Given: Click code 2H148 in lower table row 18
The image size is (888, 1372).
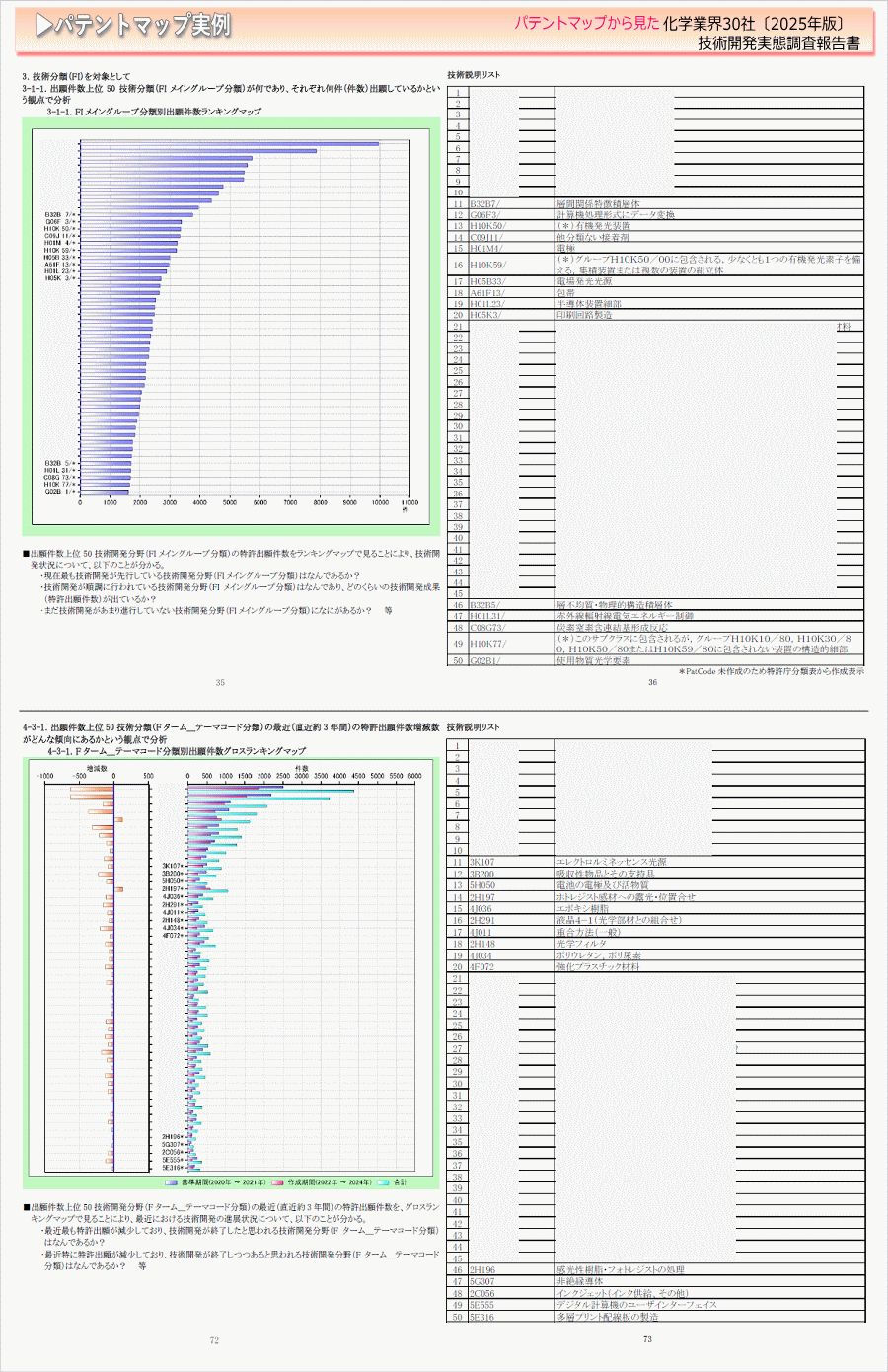Looking at the screenshot, I should point(482,944).
